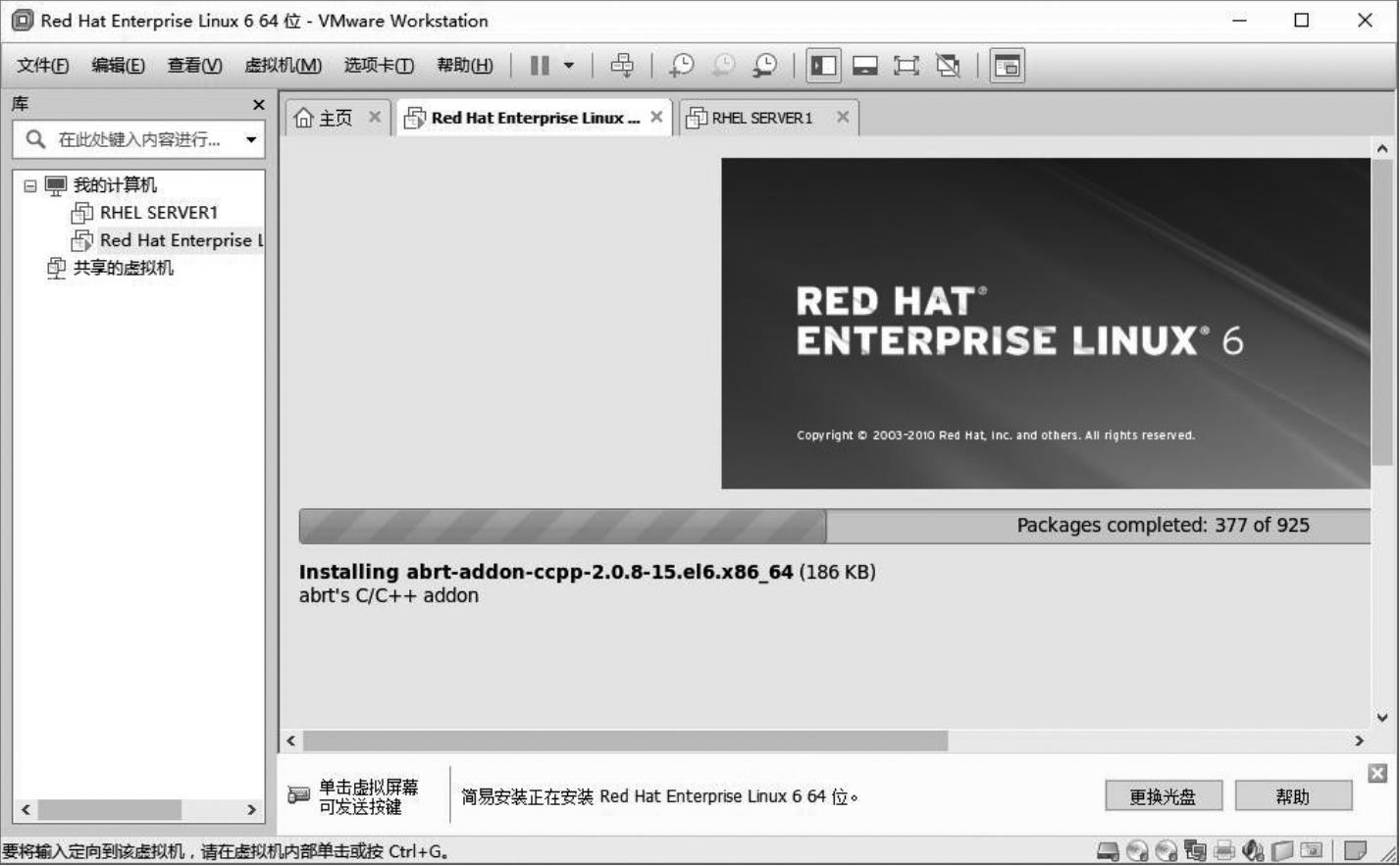Click the sound card status icon
The height and width of the screenshot is (866, 1400).
[1253, 851]
